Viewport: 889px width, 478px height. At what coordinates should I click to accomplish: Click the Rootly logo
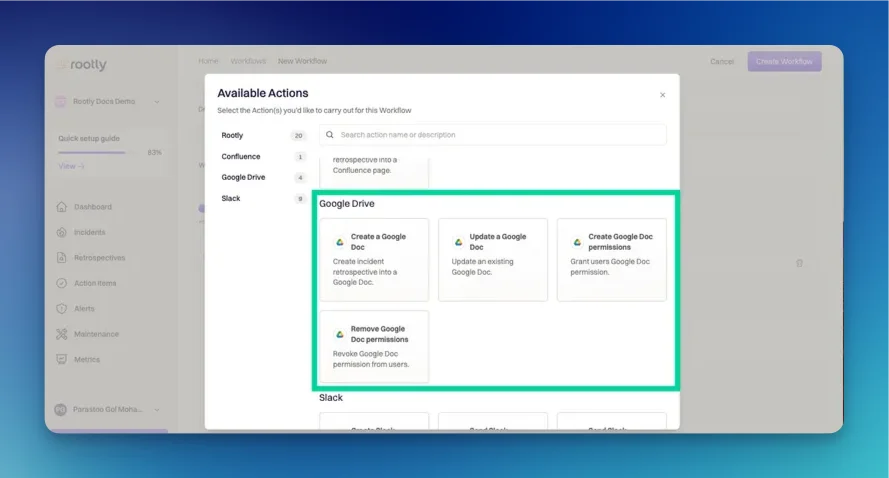[82, 65]
